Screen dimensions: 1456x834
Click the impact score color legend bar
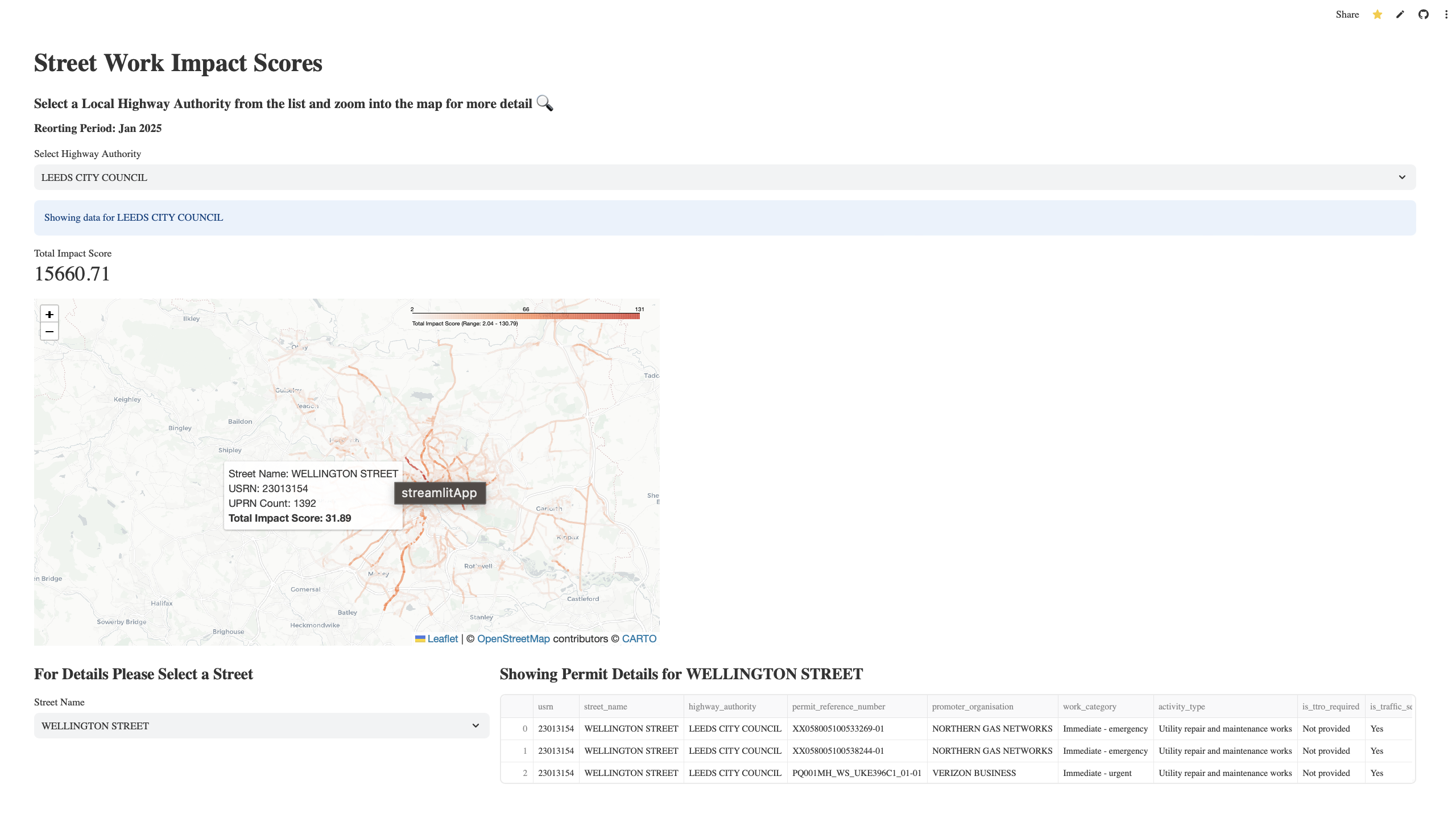525,316
